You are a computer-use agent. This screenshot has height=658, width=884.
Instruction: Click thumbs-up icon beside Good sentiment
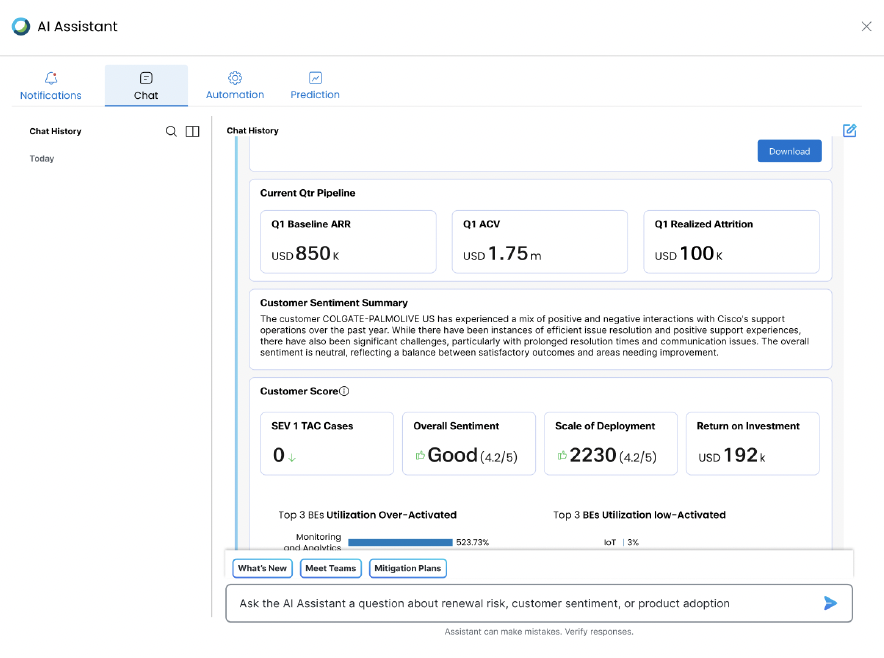[x=420, y=455]
